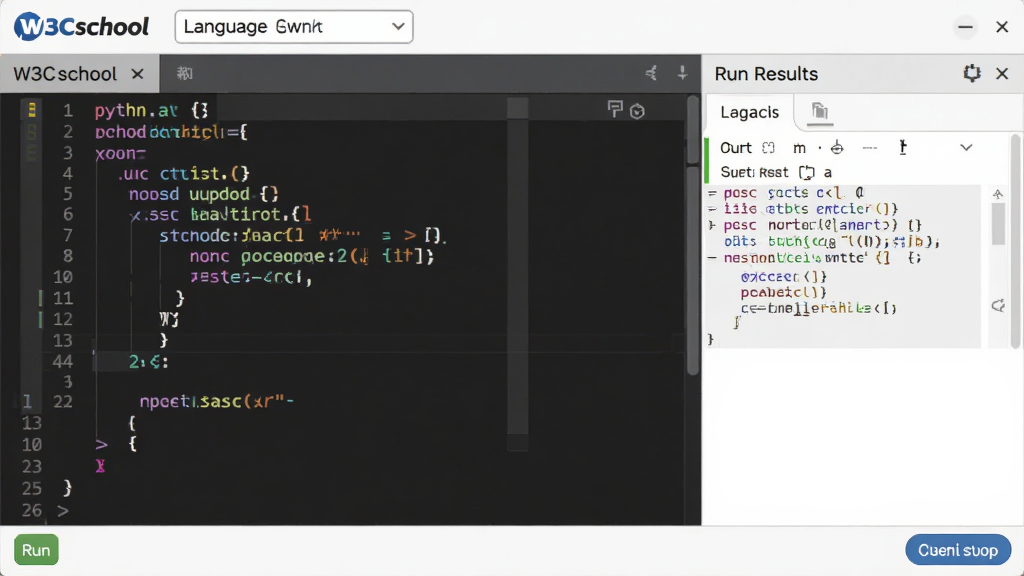Image resolution: width=1024 pixels, height=576 pixels.
Task: Select the Lagacls tab in Run Results
Action: (x=750, y=112)
